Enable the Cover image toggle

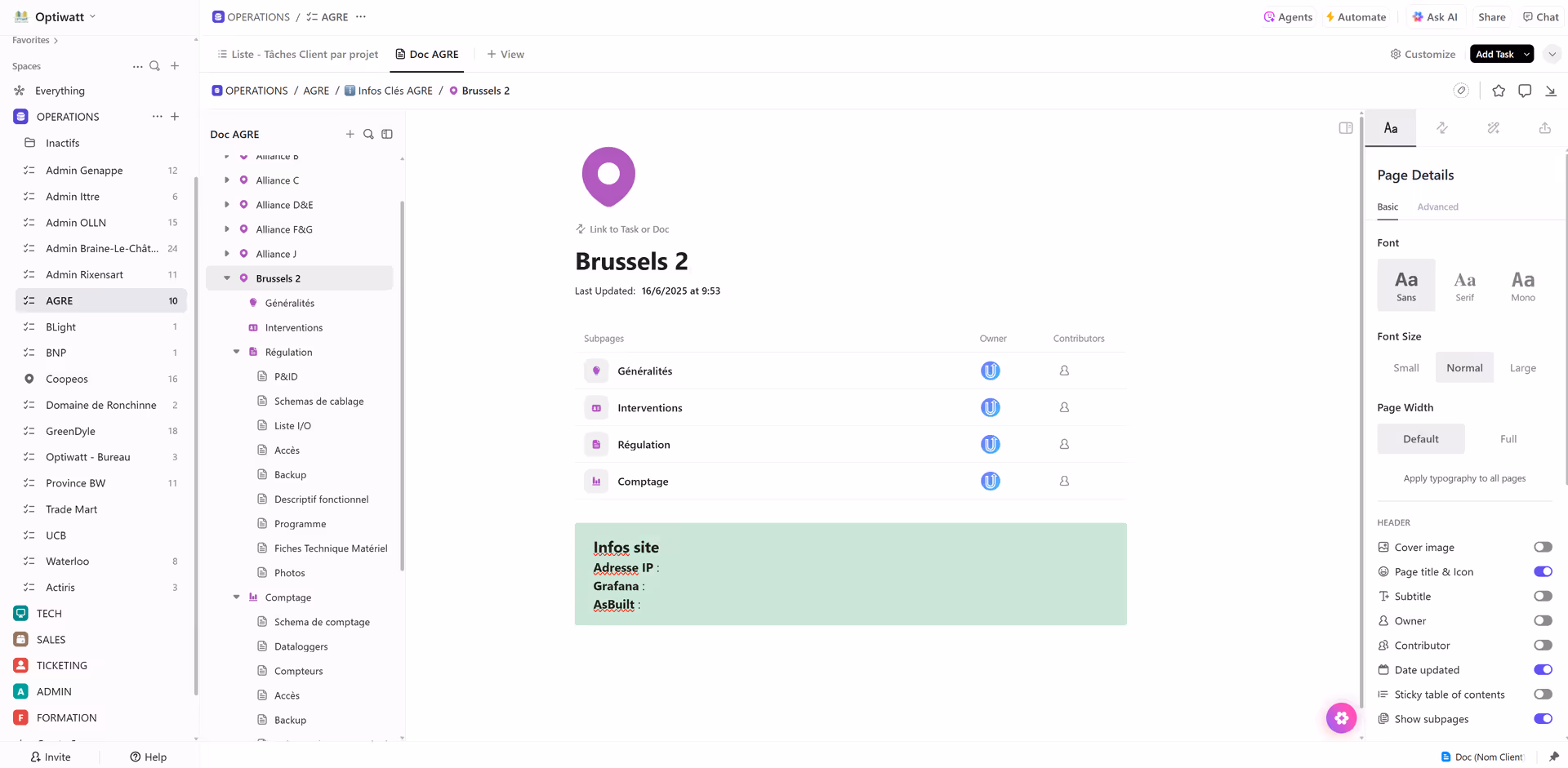tap(1542, 547)
